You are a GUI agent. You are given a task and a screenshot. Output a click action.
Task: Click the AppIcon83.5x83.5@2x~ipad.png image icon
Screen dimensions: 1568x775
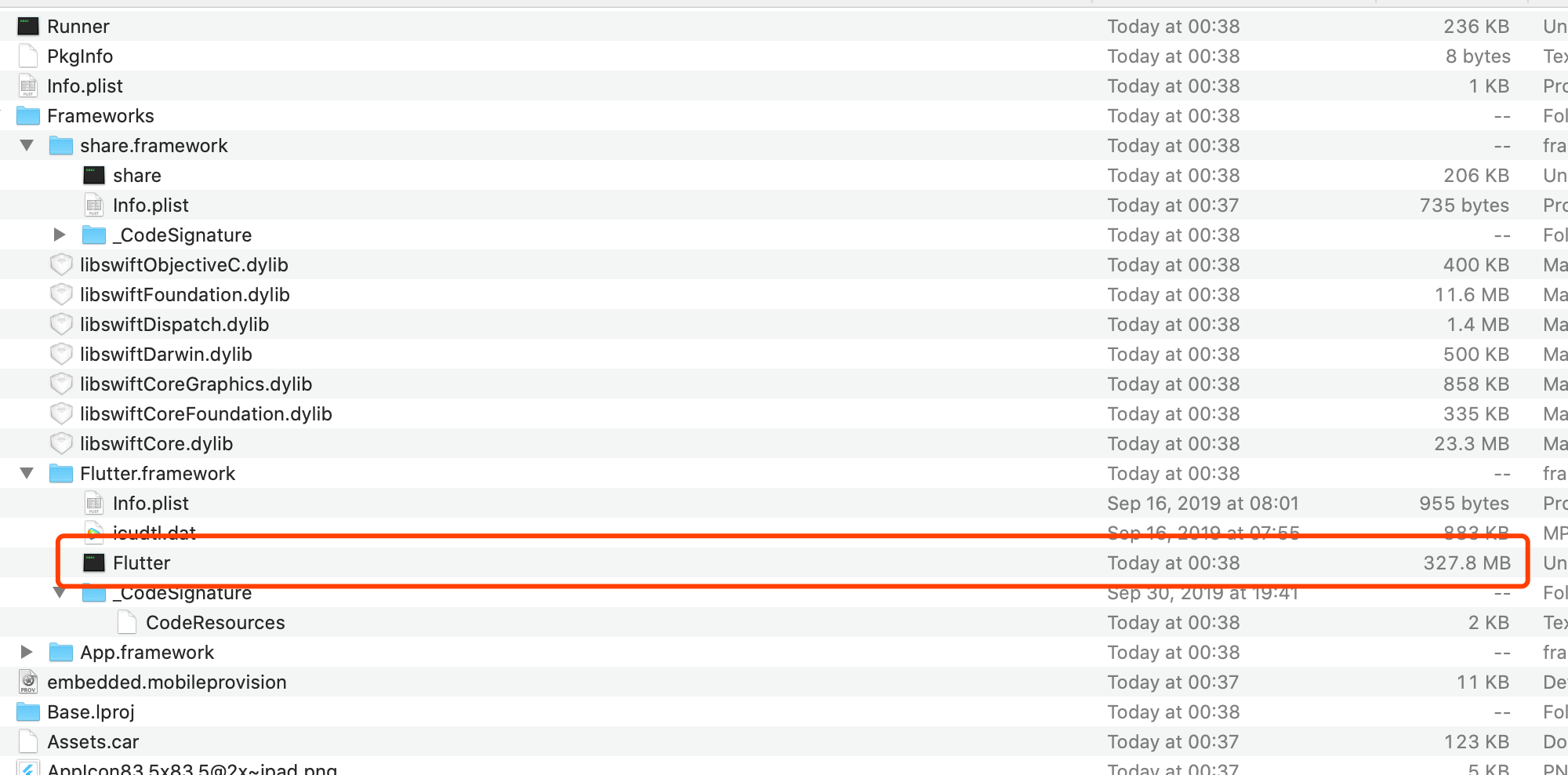27,767
